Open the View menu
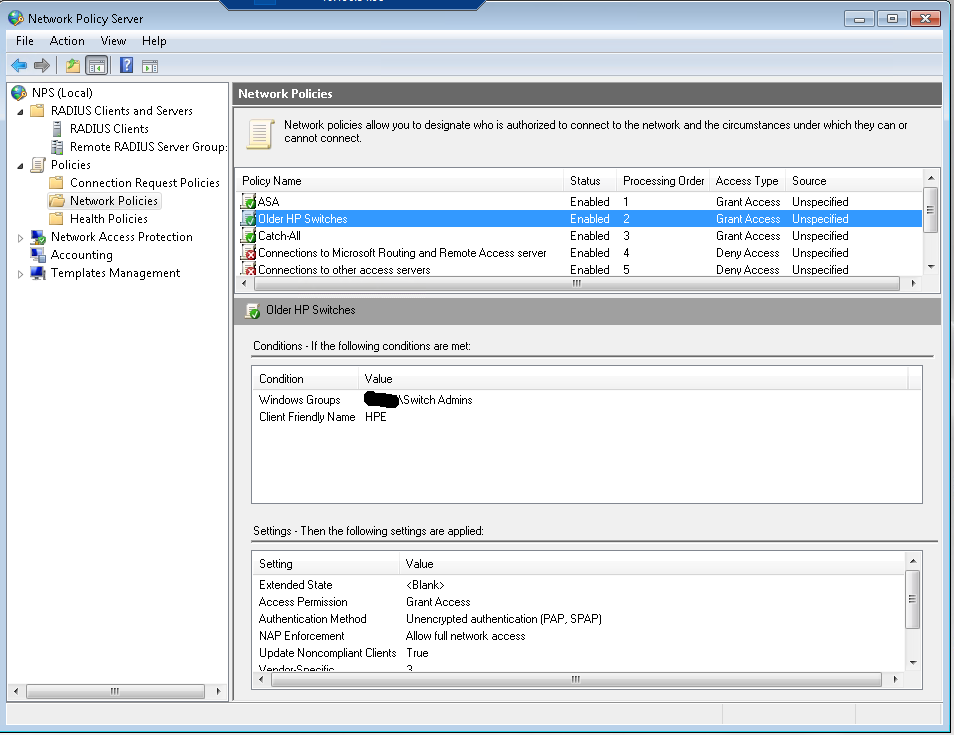Image resolution: width=954 pixels, height=735 pixels. [113, 41]
